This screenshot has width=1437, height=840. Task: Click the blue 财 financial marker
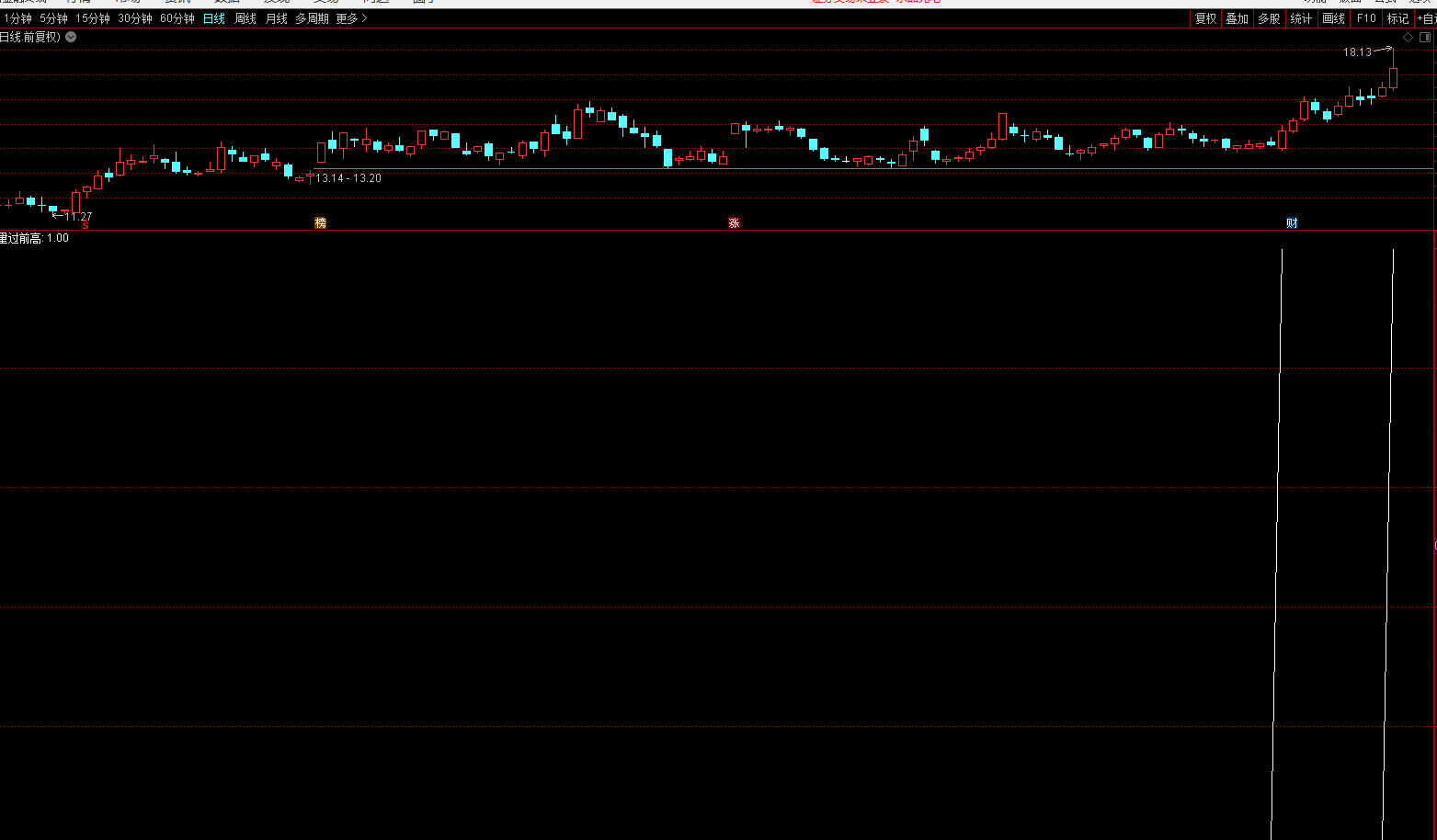click(1292, 222)
